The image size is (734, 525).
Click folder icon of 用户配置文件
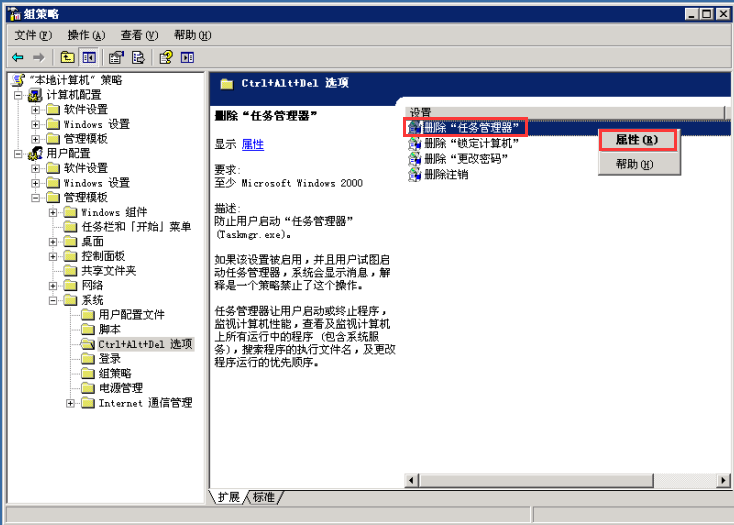pos(88,314)
